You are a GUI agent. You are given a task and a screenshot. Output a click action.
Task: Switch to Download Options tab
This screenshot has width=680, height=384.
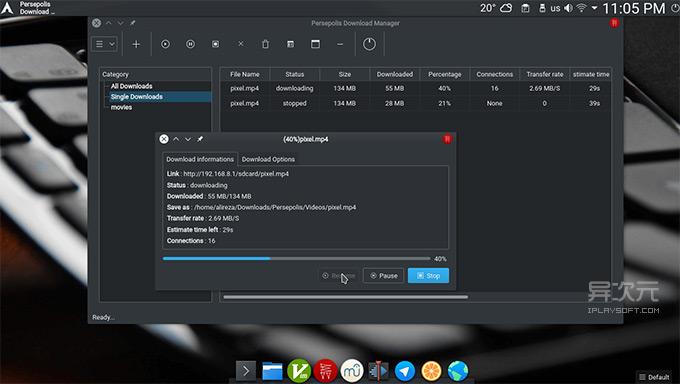click(268, 159)
